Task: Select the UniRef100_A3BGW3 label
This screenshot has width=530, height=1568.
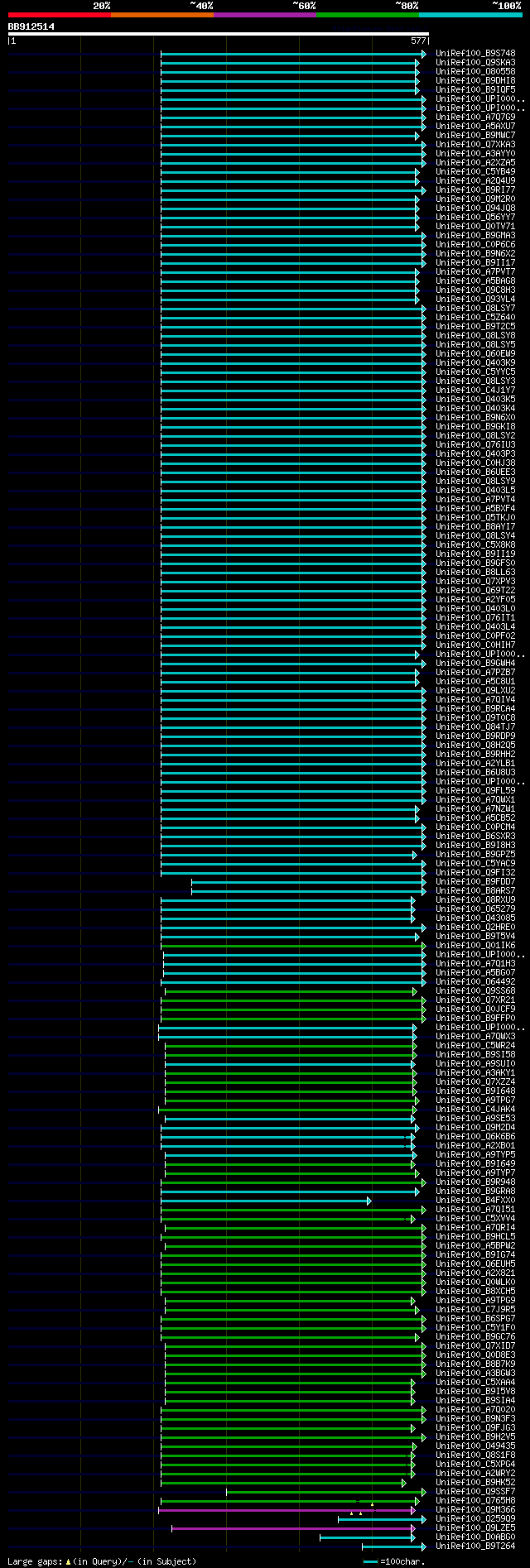Action: 475,1374
